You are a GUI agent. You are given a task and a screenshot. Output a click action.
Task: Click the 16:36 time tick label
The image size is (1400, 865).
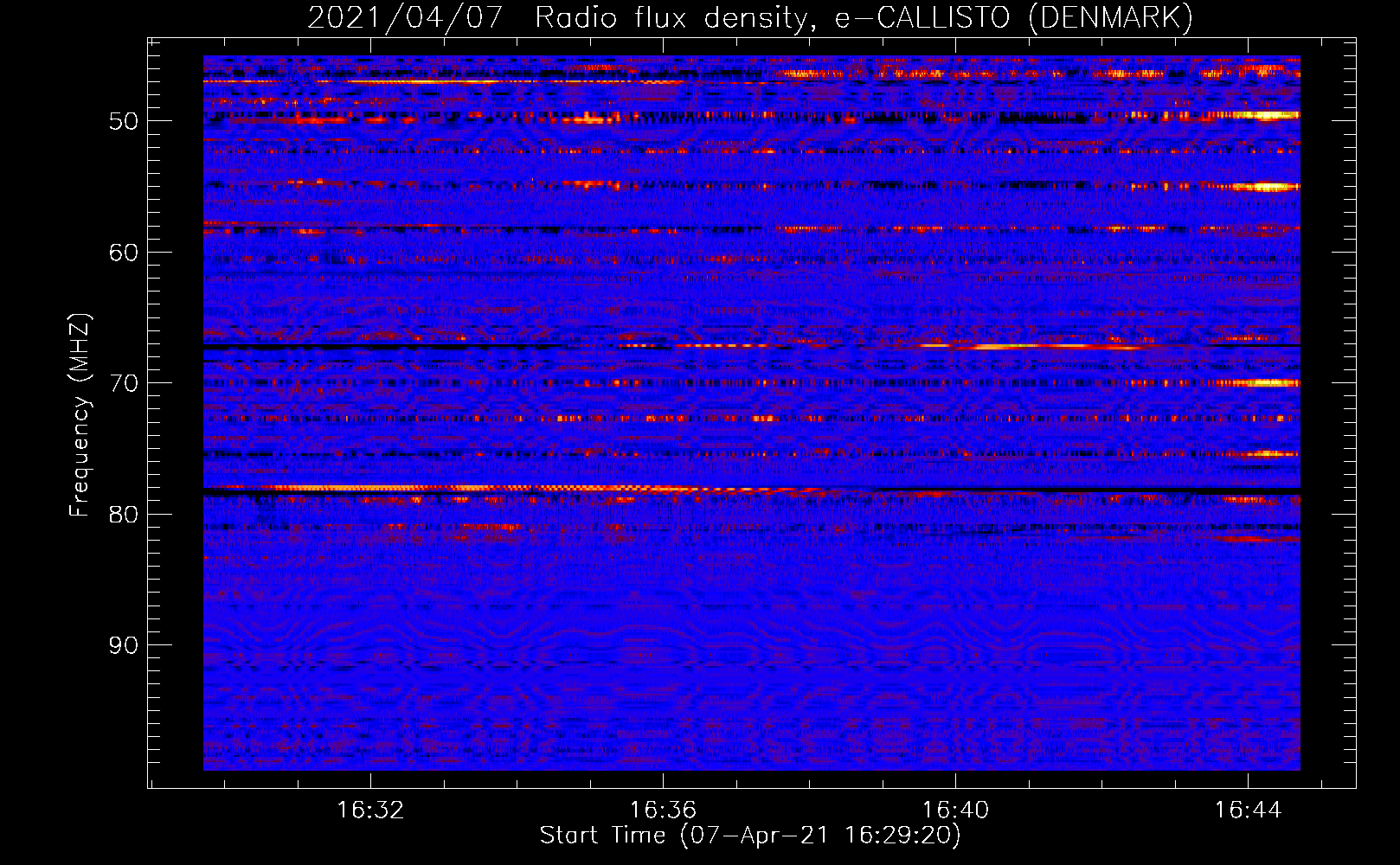point(663,810)
